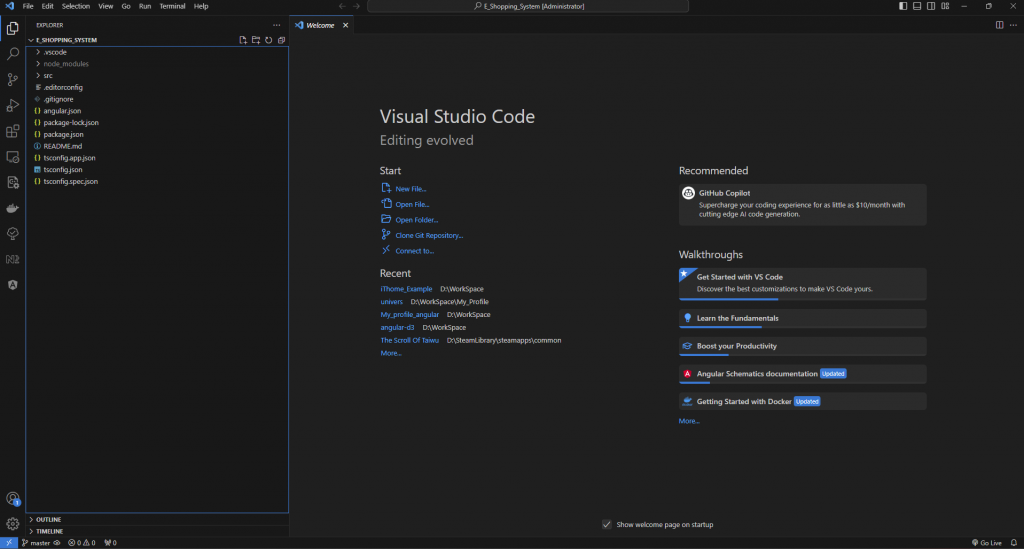Open the Manage gear settings icon
Screen dimensions: 1024x549
tap(13, 523)
